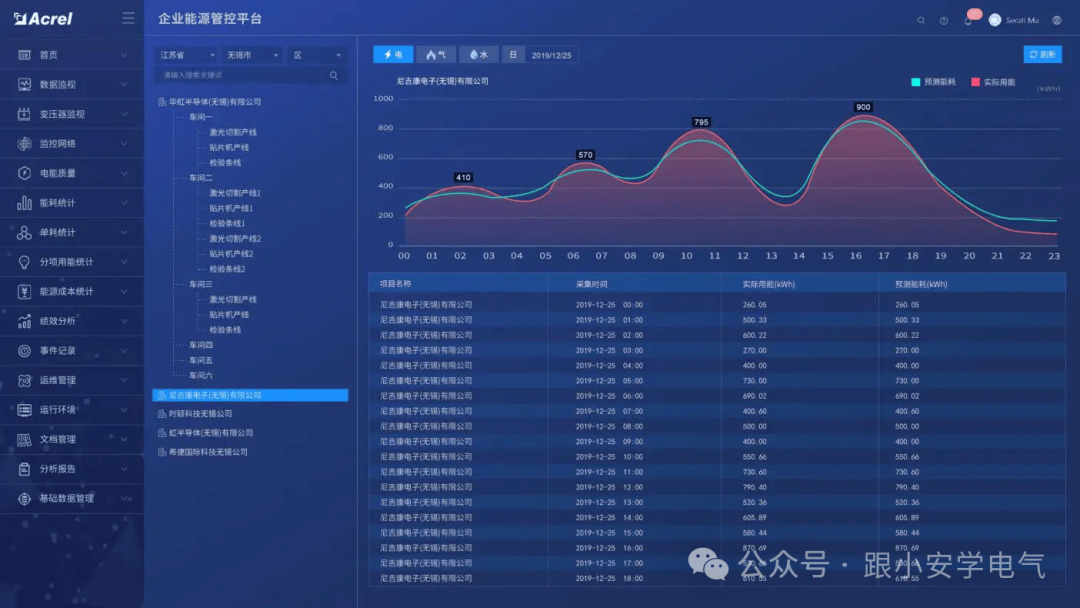Screen dimensions: 1080x608
Task: Switch to the 气 tab
Action: click(x=436, y=54)
